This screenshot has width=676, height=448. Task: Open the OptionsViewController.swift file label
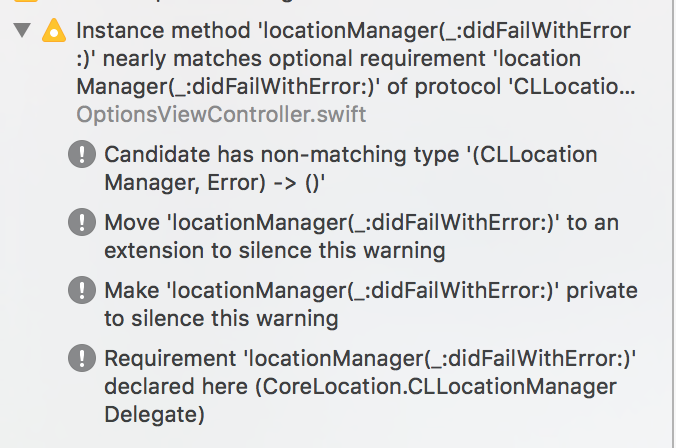[x=221, y=115]
